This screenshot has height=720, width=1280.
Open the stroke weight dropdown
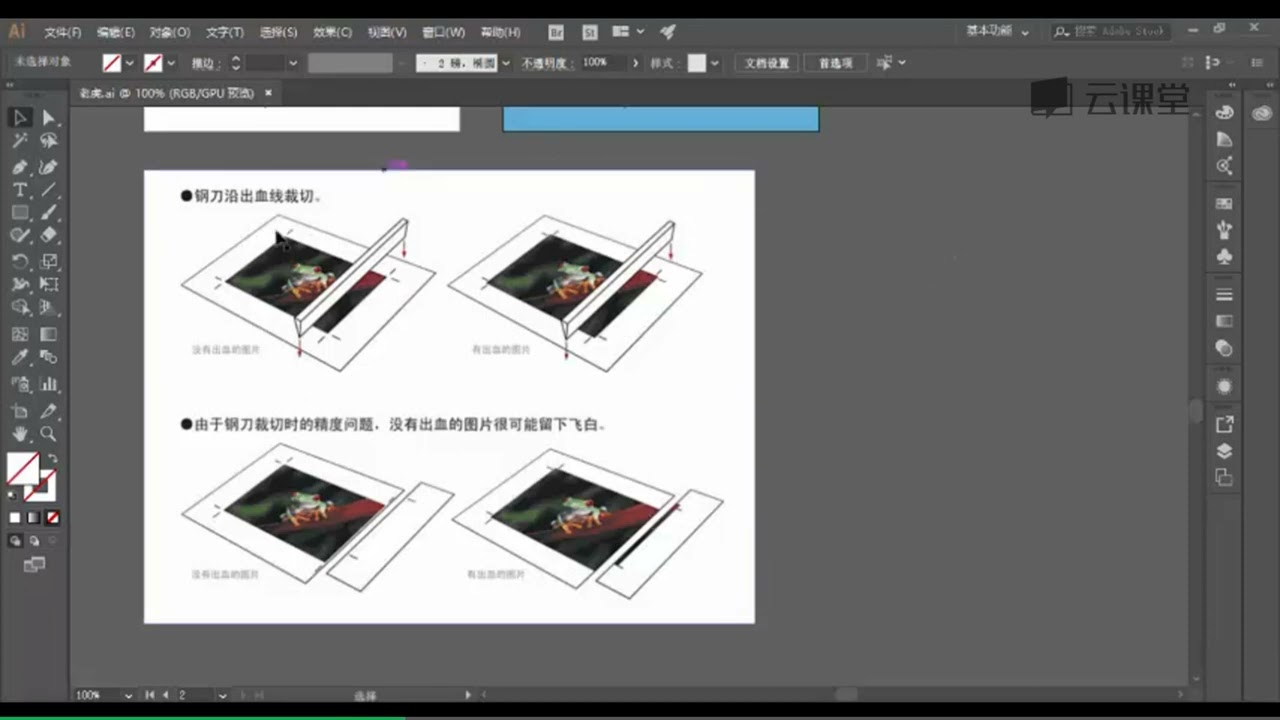tap(293, 63)
